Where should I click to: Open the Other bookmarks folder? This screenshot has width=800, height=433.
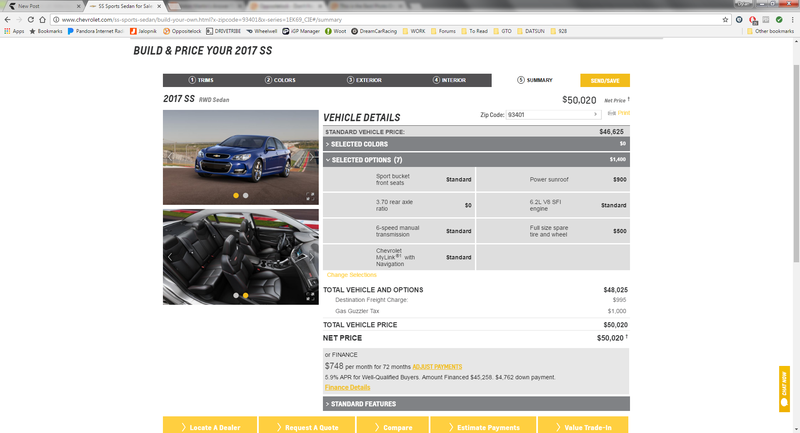[x=770, y=31]
